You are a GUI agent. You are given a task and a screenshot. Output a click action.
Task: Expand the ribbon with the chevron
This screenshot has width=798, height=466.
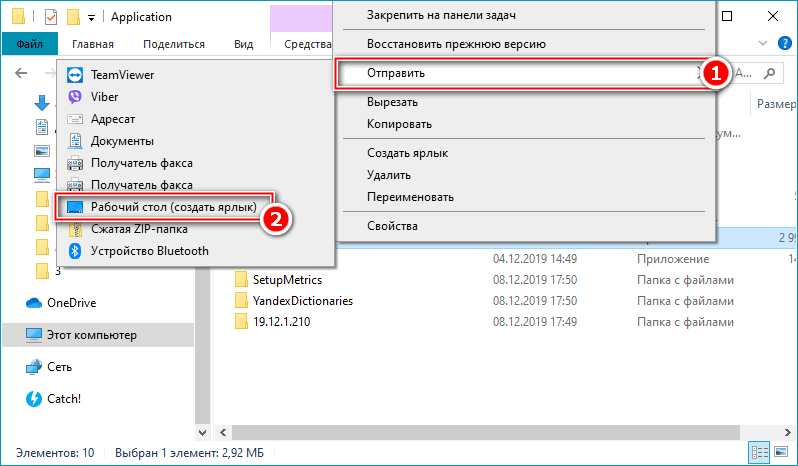(766, 44)
